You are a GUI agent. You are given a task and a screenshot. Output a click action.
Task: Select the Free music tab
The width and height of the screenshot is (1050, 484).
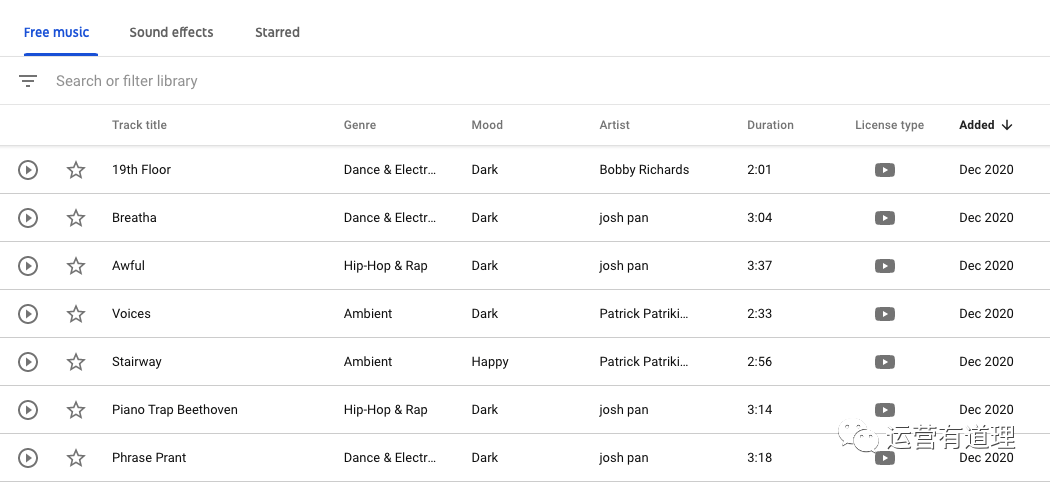click(57, 32)
